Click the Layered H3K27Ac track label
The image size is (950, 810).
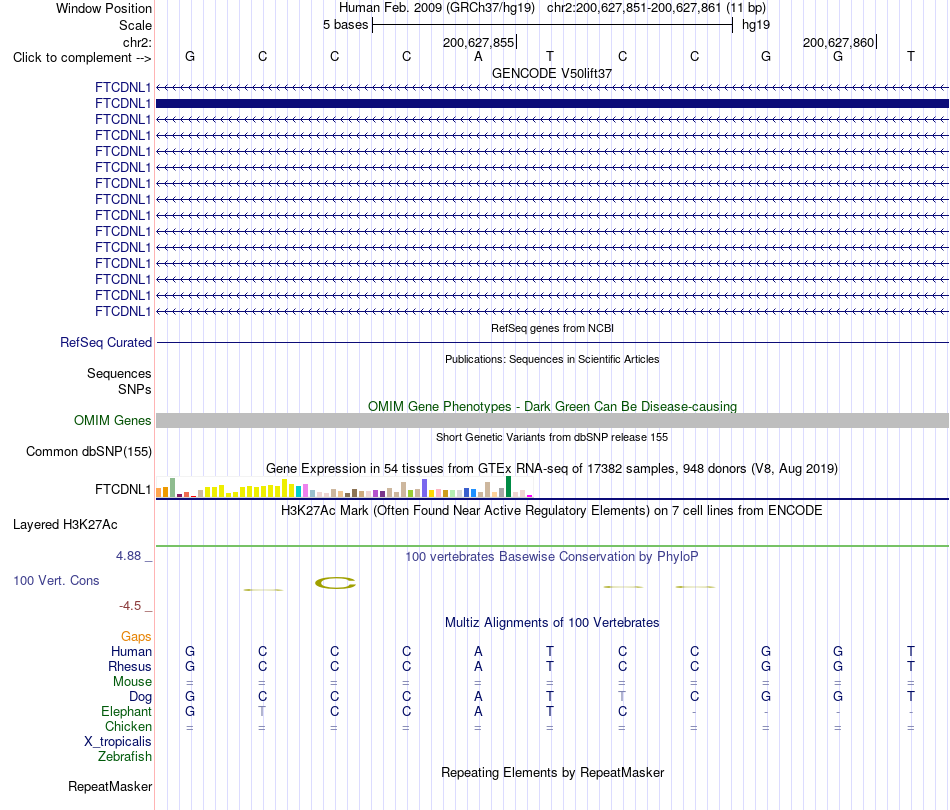pyautogui.click(x=65, y=525)
